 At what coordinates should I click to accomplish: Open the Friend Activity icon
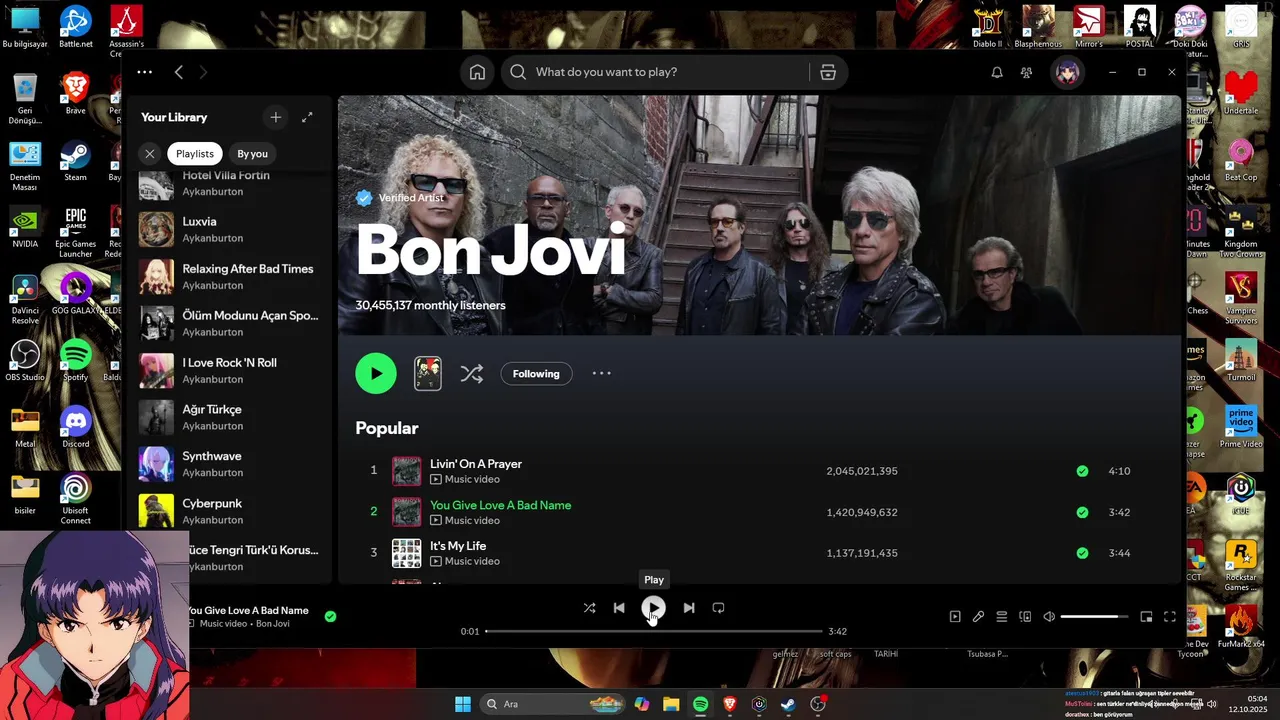pyautogui.click(x=1026, y=72)
